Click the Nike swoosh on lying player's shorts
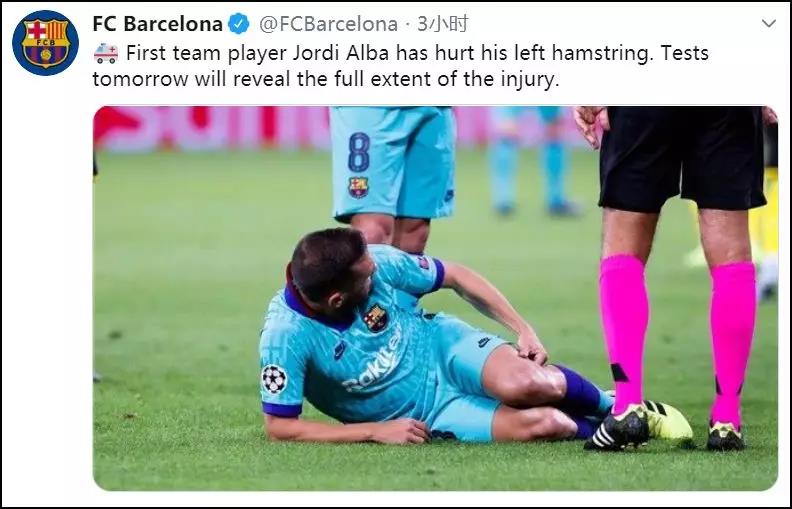 (x=483, y=342)
